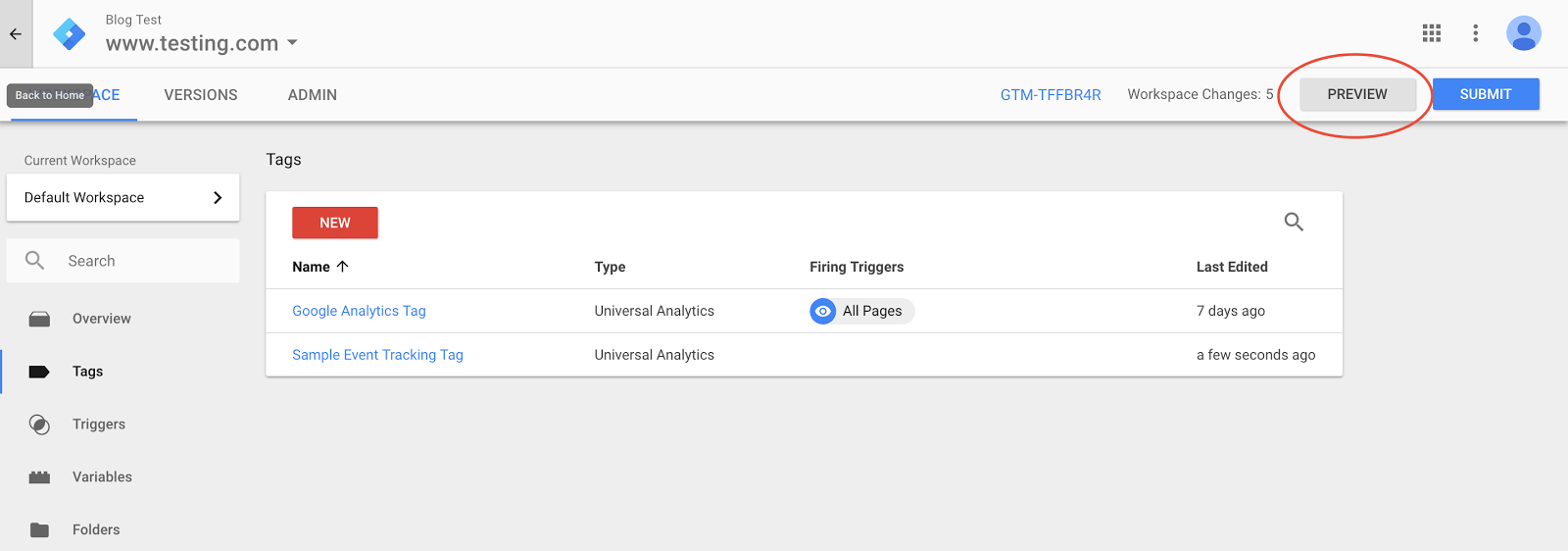Image resolution: width=1568 pixels, height=551 pixels.
Task: Click the search icon in Tags table
Action: point(1294,223)
